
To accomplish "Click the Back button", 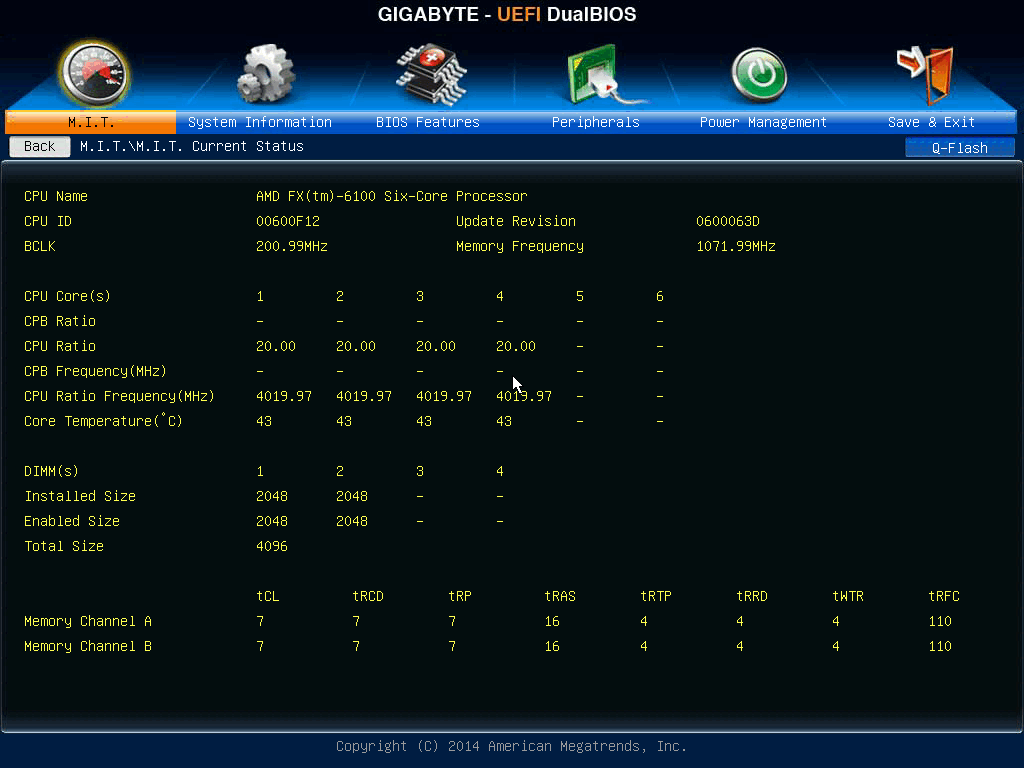I will 40,146.
